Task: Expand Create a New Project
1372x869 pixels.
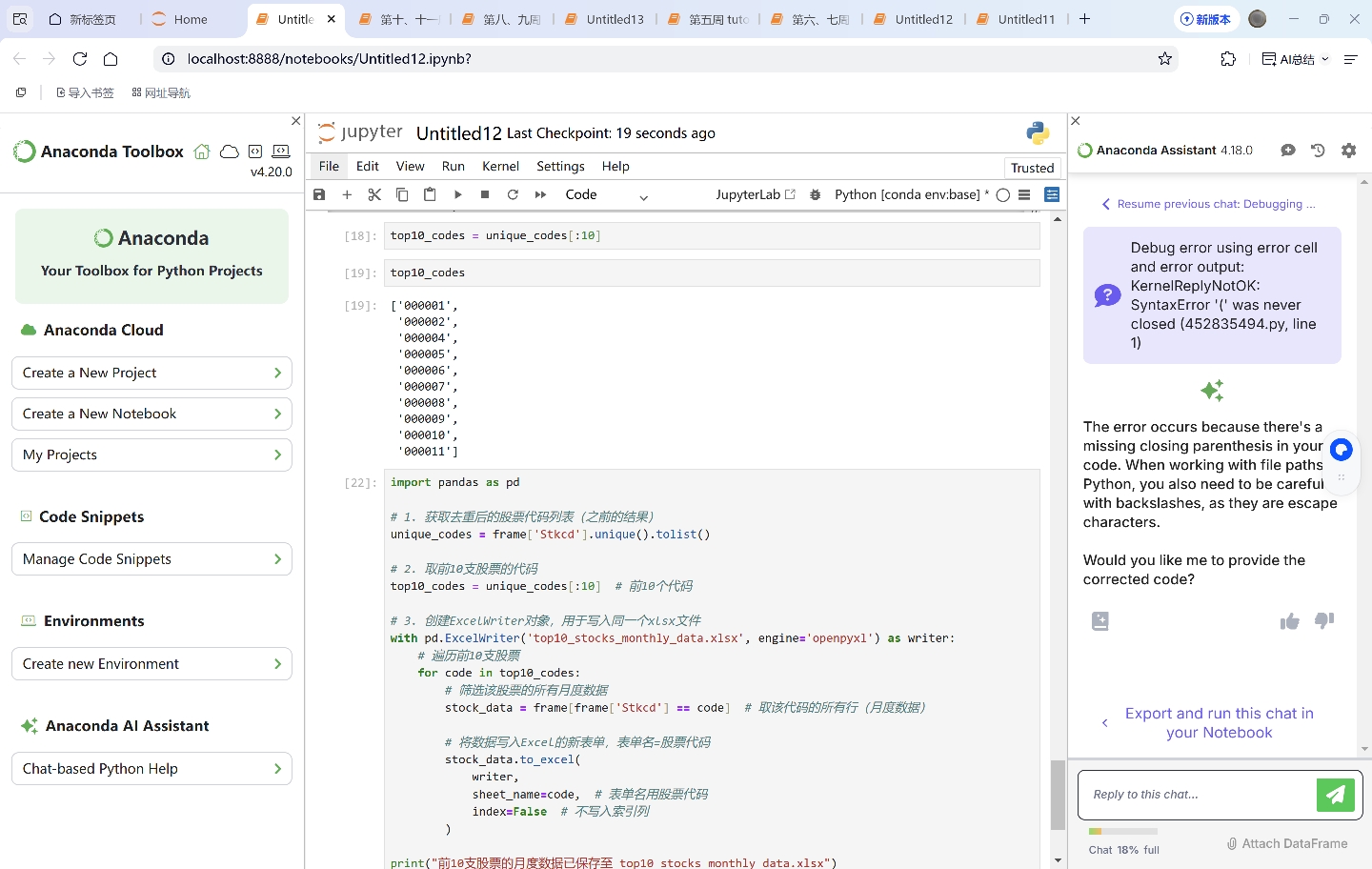Action: pyautogui.click(x=151, y=373)
